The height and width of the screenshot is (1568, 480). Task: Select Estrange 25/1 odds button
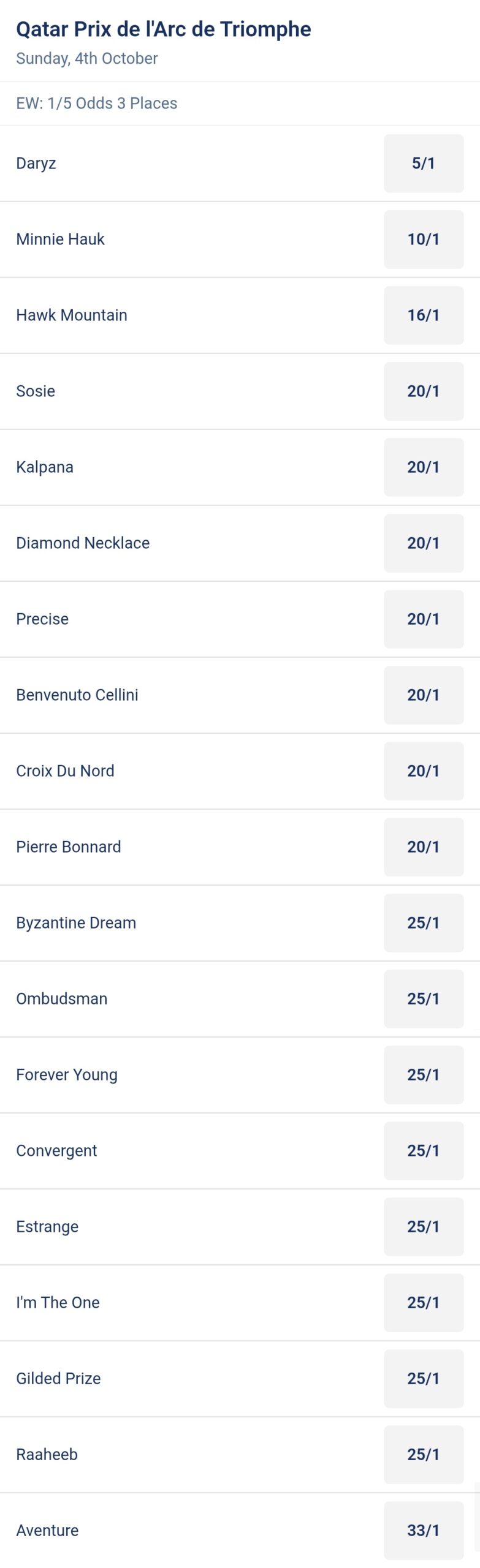424,1227
